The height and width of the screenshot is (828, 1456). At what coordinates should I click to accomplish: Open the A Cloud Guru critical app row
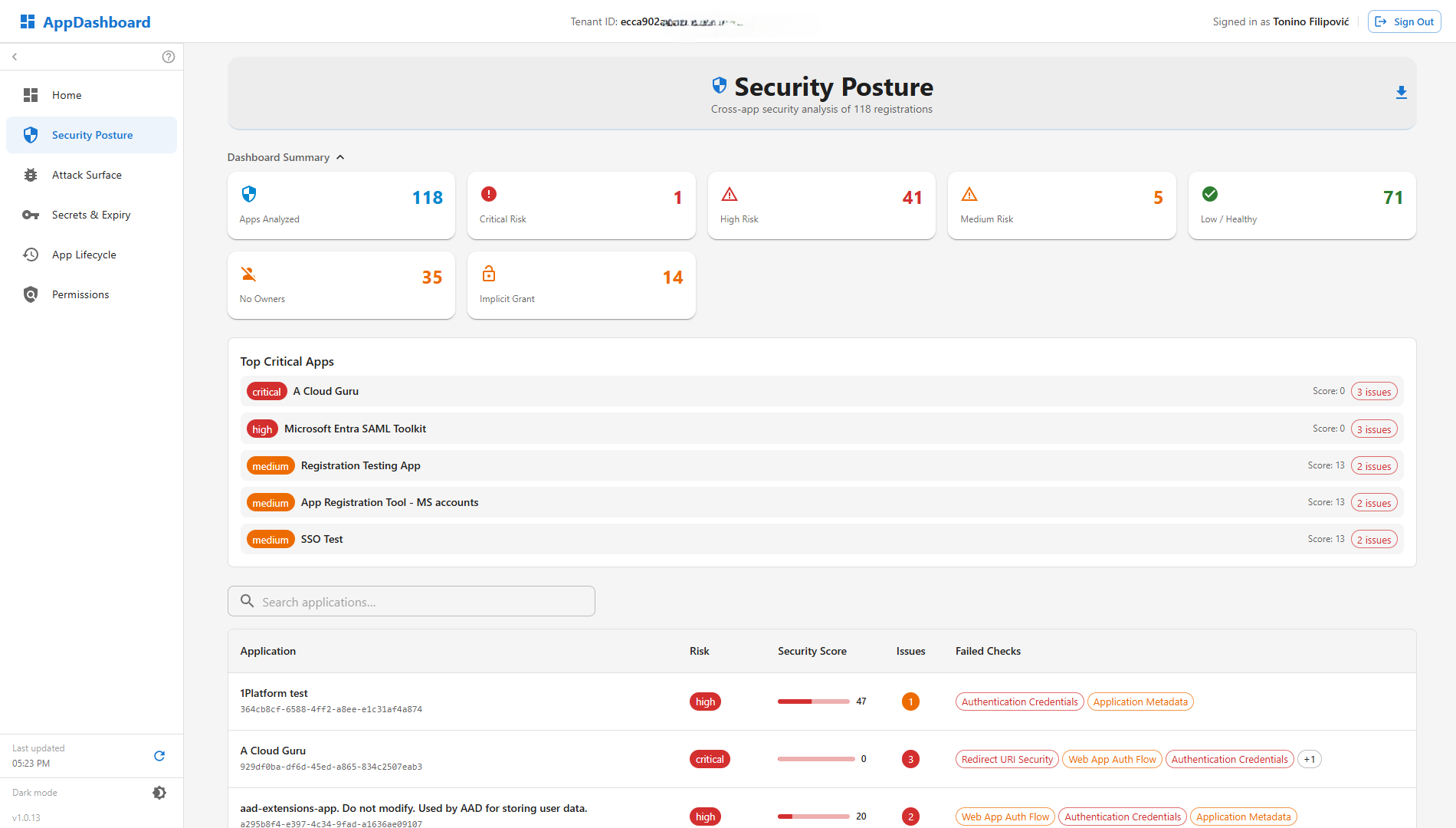tap(821, 391)
